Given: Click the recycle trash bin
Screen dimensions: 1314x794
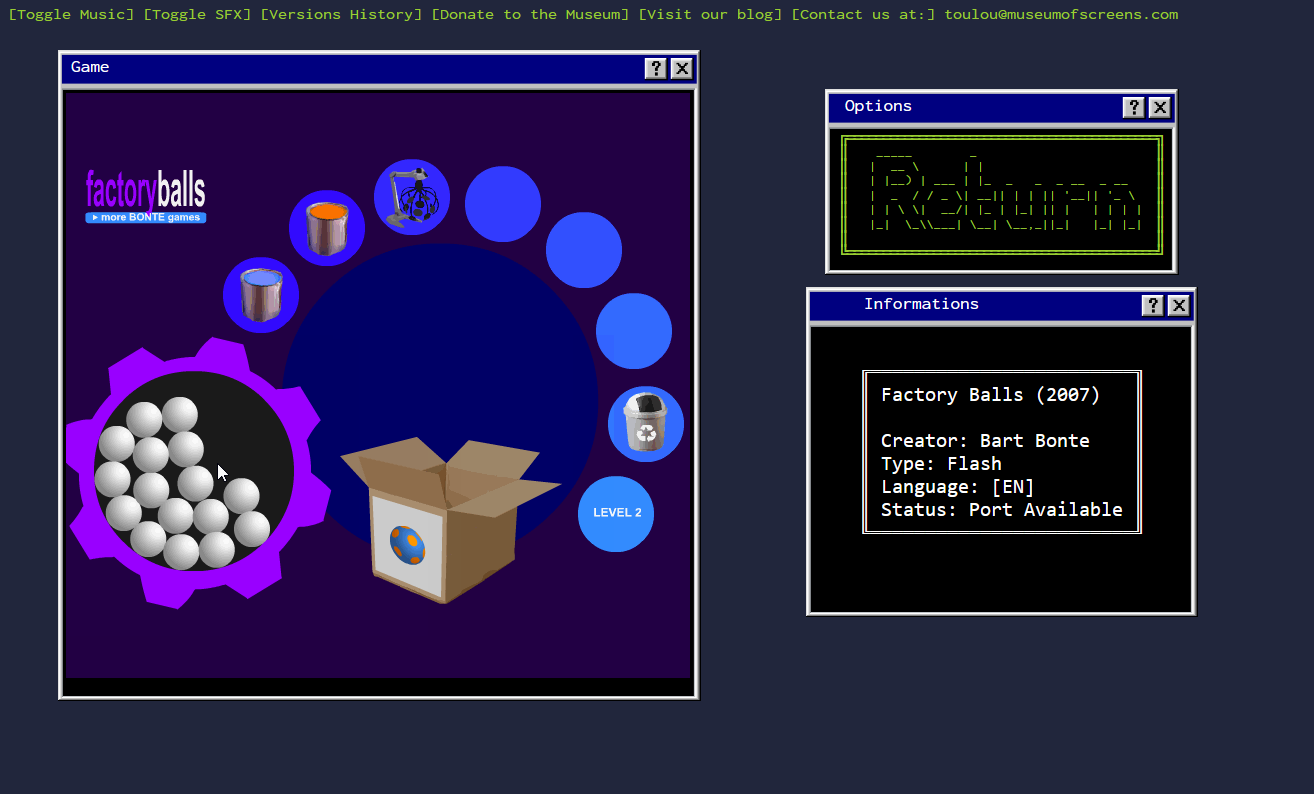Looking at the screenshot, I should 646,424.
